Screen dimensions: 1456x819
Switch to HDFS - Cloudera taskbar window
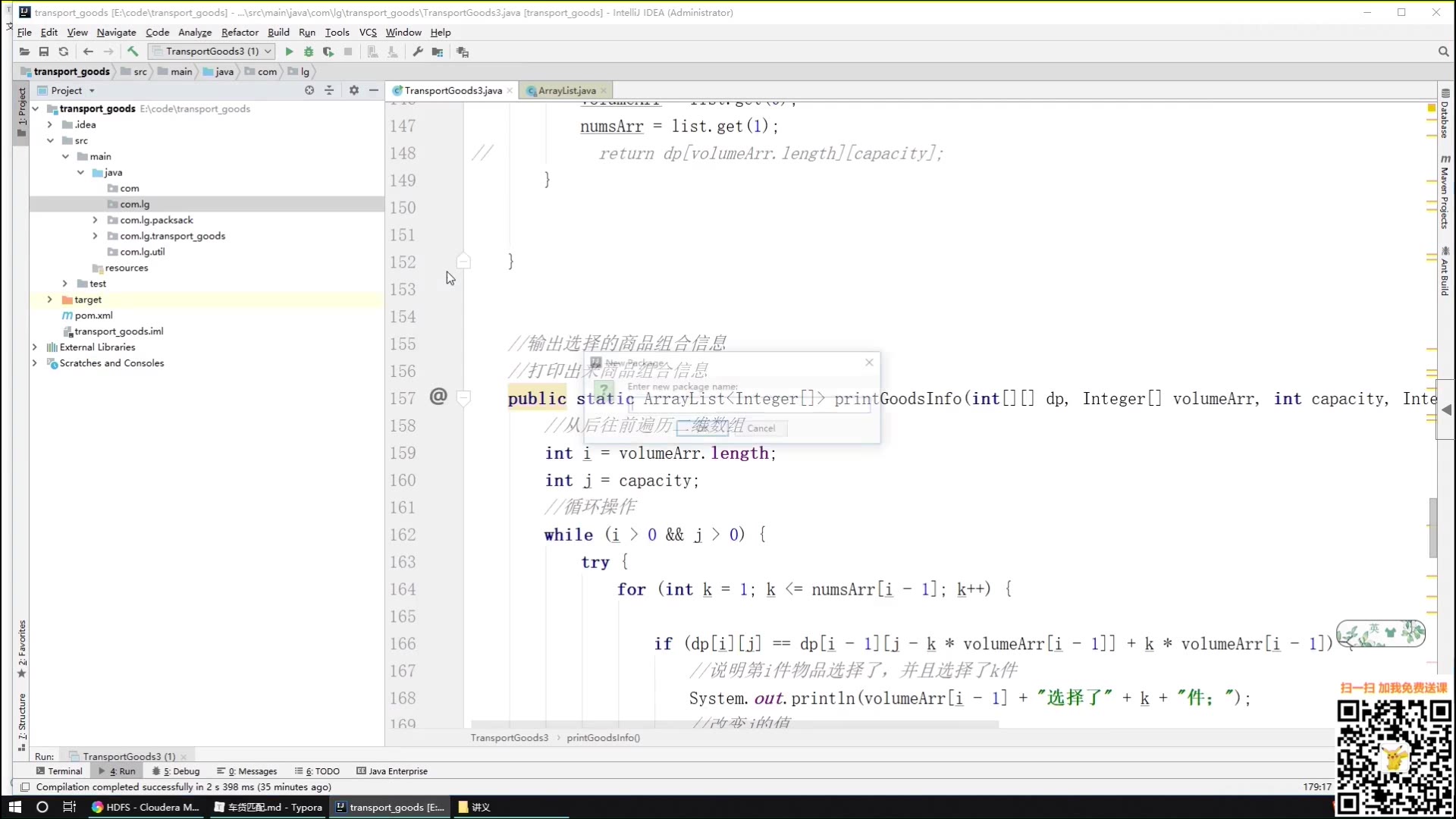click(146, 807)
